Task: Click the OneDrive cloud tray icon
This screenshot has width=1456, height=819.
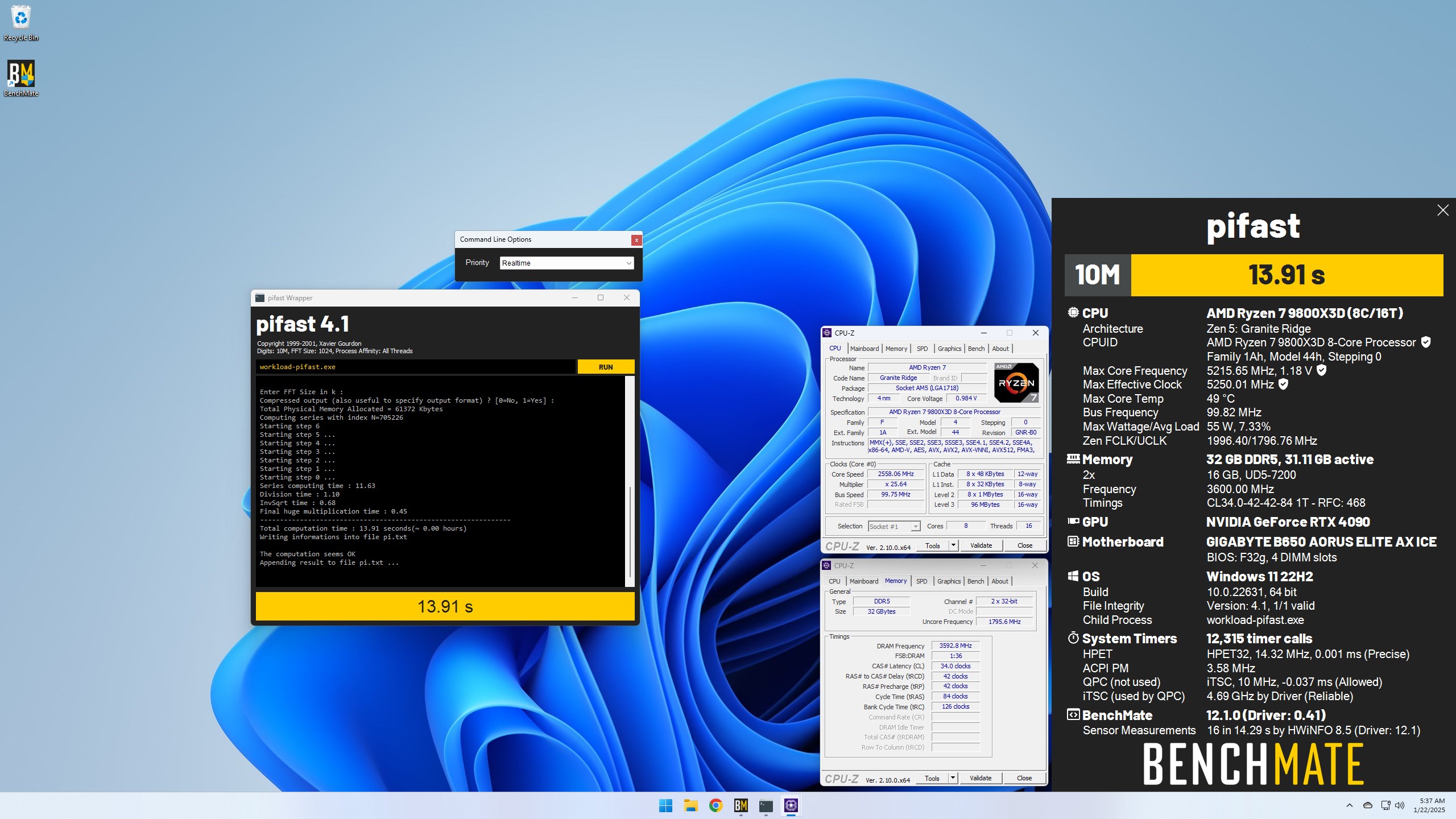Action: pyautogui.click(x=1368, y=805)
